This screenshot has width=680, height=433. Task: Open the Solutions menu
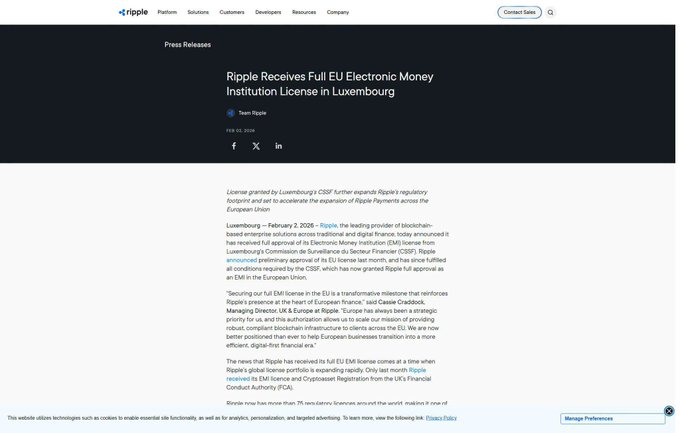tap(198, 13)
